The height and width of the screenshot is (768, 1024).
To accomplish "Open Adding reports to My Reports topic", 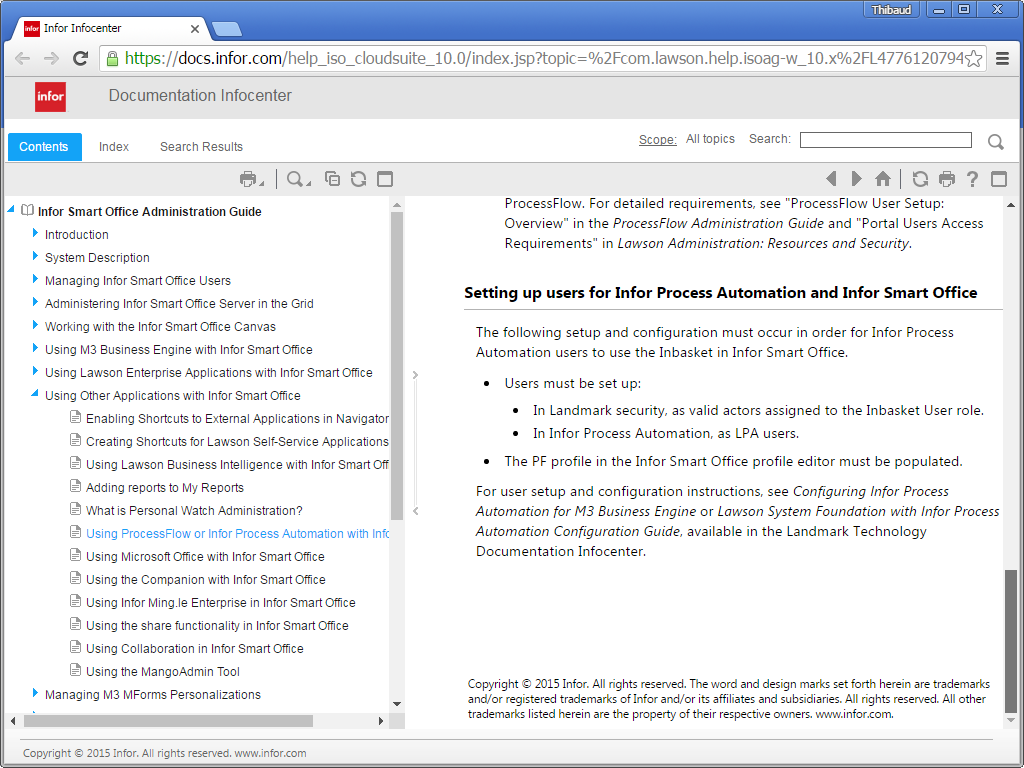I will 164,488.
